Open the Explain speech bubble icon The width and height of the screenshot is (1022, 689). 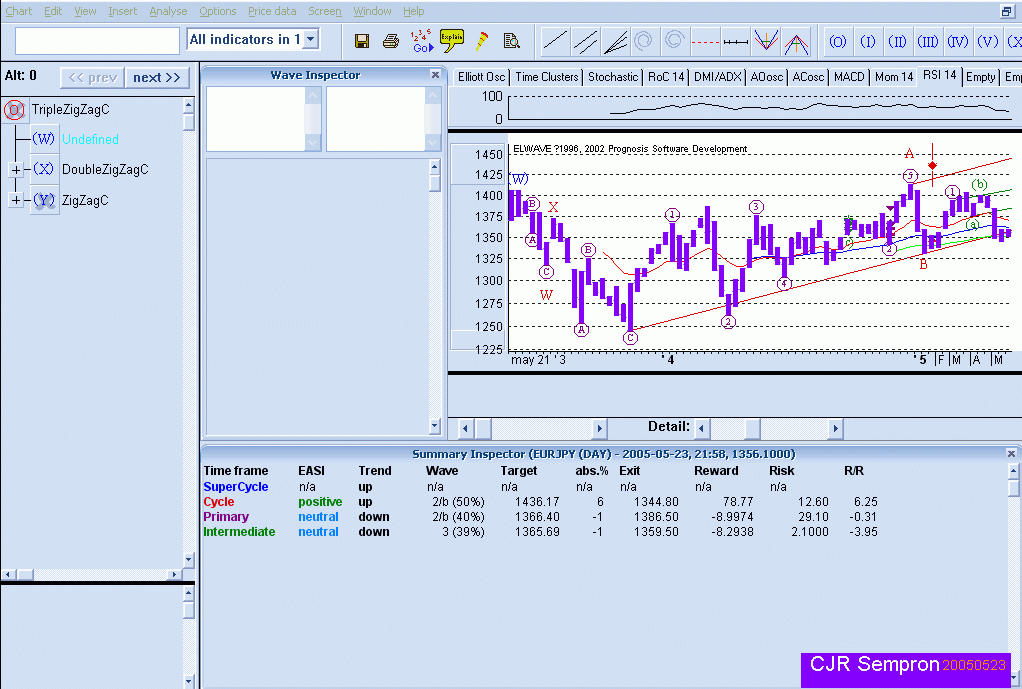(451, 41)
